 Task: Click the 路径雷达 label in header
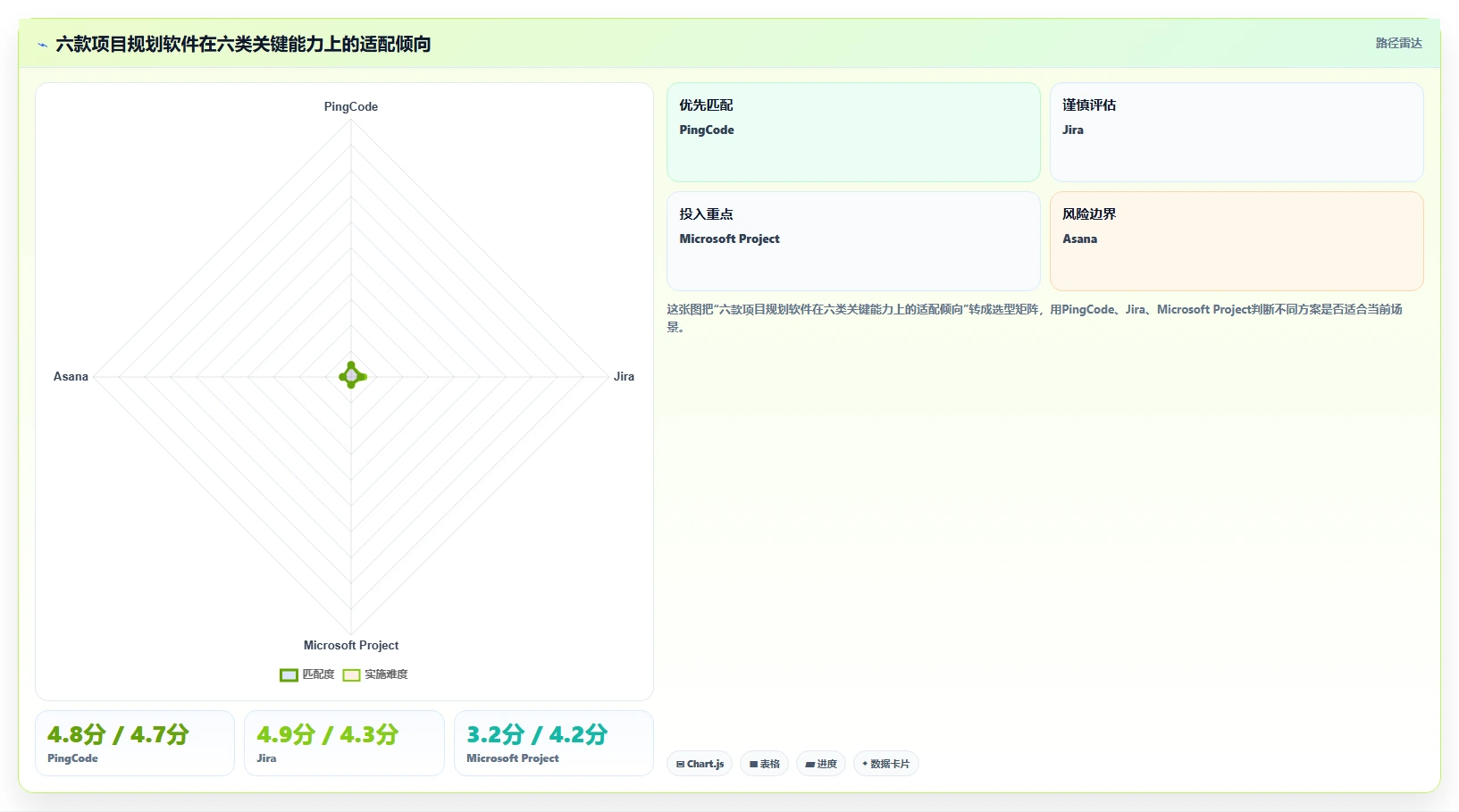[1398, 43]
